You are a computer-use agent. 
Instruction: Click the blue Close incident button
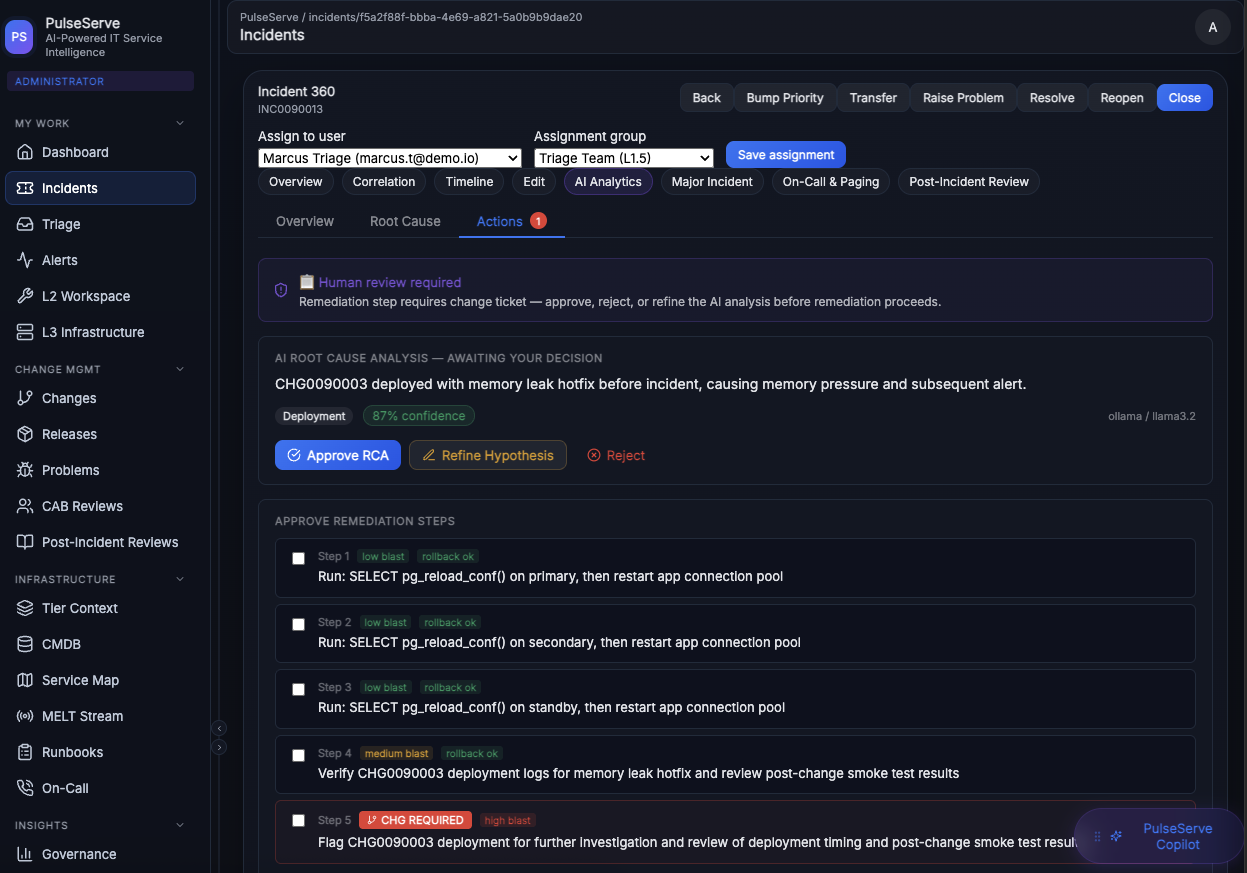(1185, 97)
